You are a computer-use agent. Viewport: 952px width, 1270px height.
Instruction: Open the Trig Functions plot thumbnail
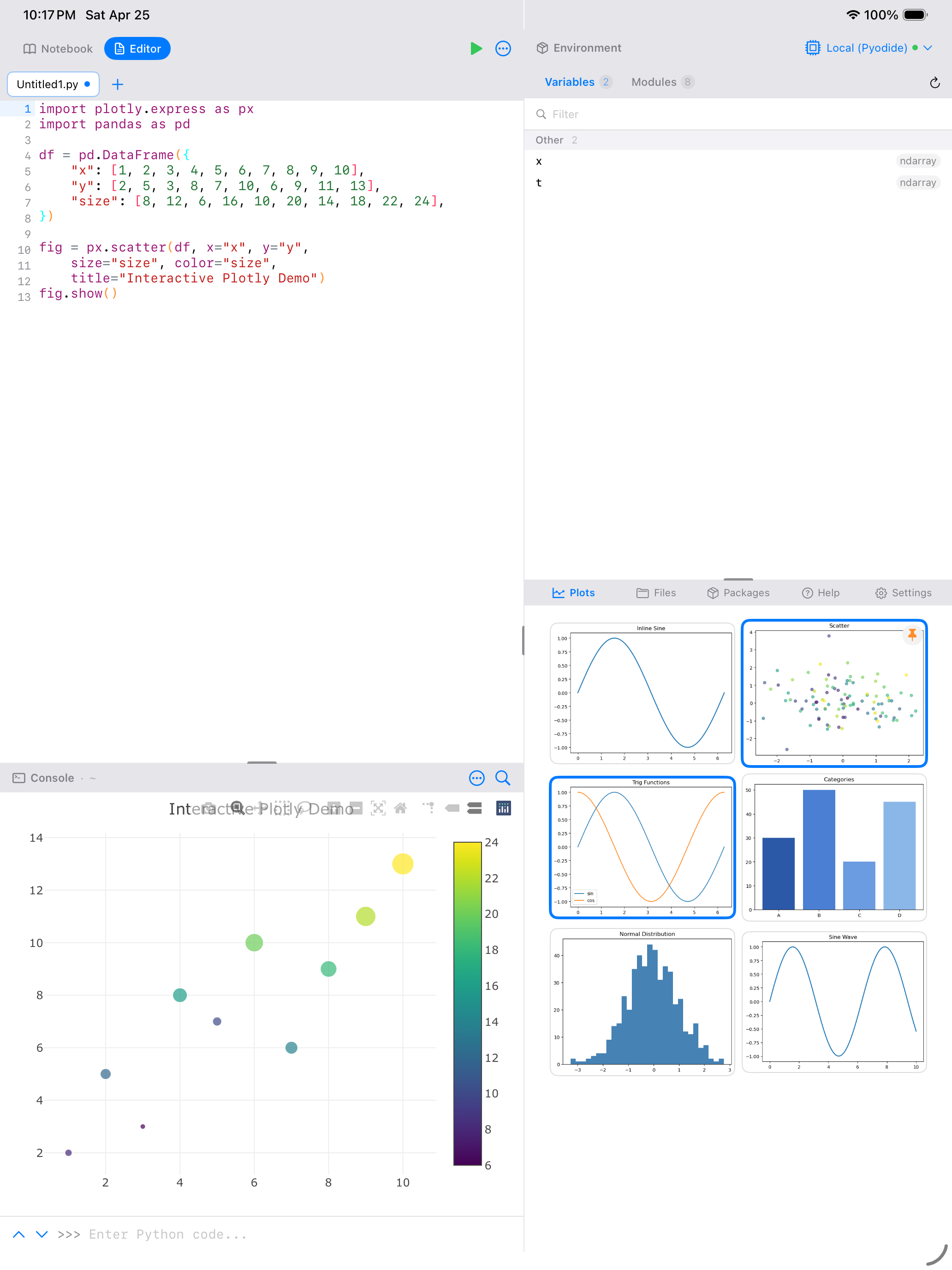[x=642, y=847]
